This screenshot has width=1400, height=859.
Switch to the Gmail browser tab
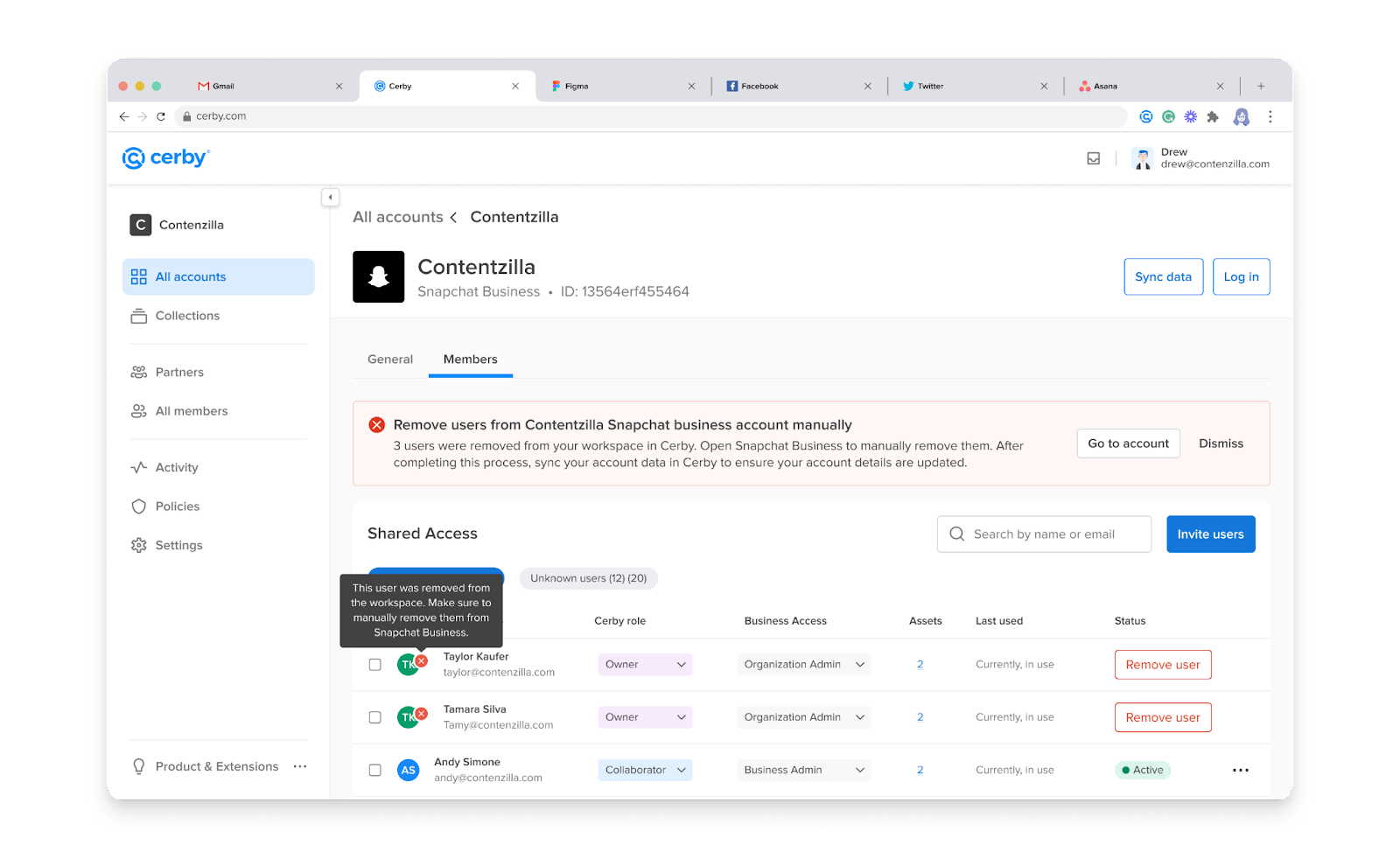[x=269, y=86]
